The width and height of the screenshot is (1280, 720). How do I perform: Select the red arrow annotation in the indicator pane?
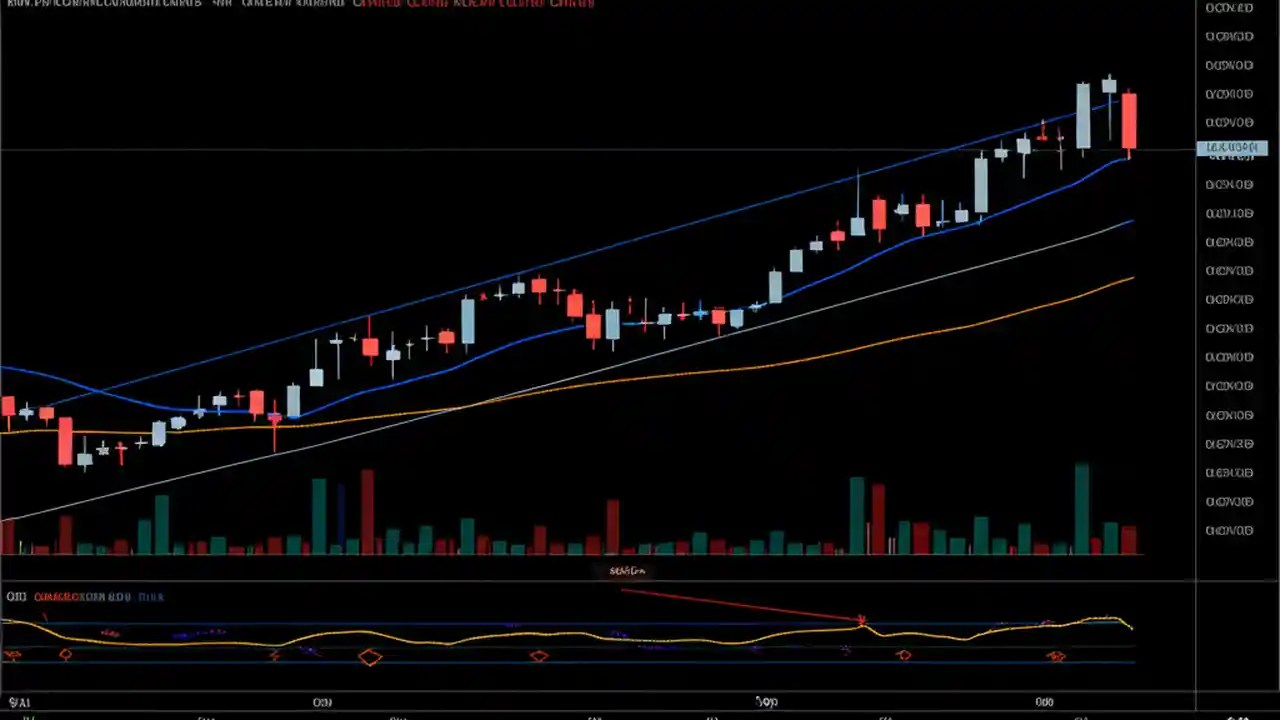click(860, 620)
